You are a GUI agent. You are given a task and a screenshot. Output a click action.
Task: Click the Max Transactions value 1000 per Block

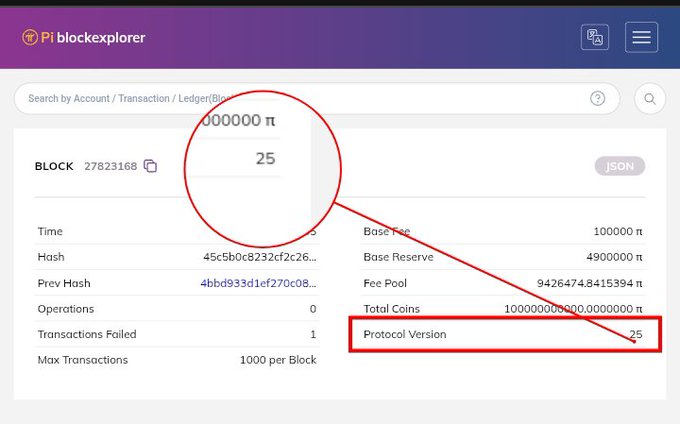click(278, 360)
